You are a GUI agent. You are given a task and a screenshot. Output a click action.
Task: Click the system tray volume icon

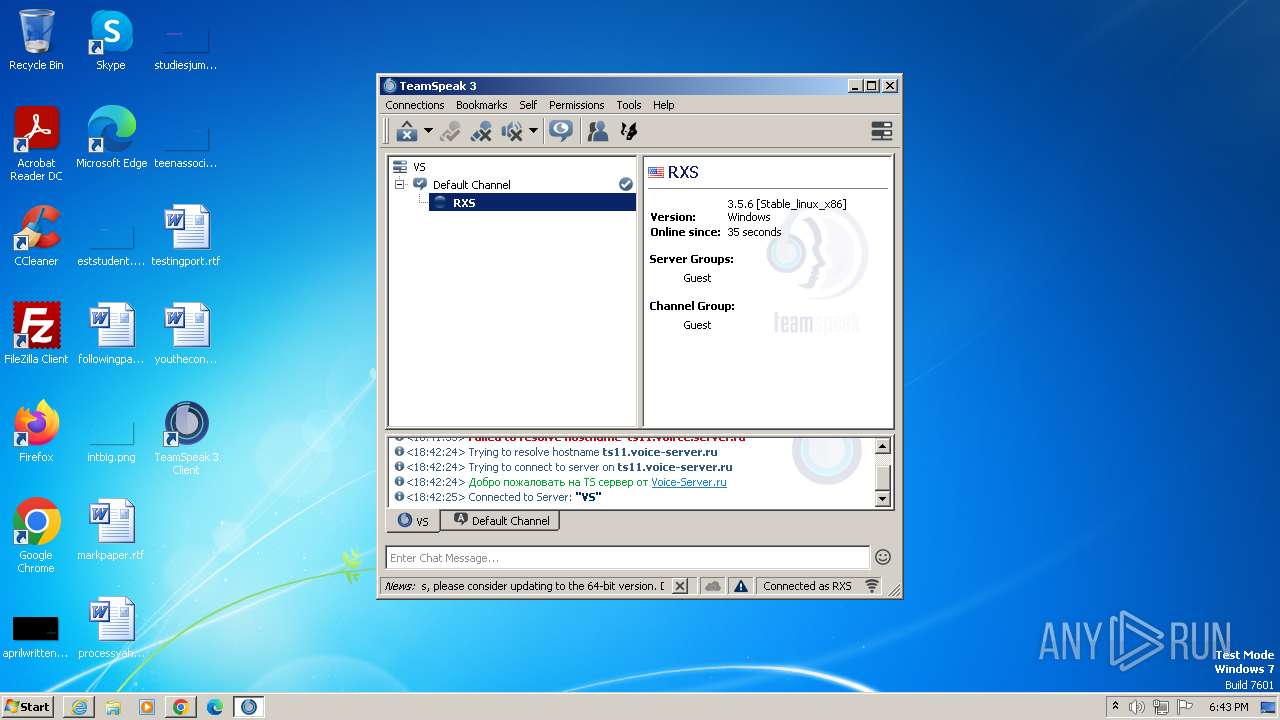[x=1137, y=707]
